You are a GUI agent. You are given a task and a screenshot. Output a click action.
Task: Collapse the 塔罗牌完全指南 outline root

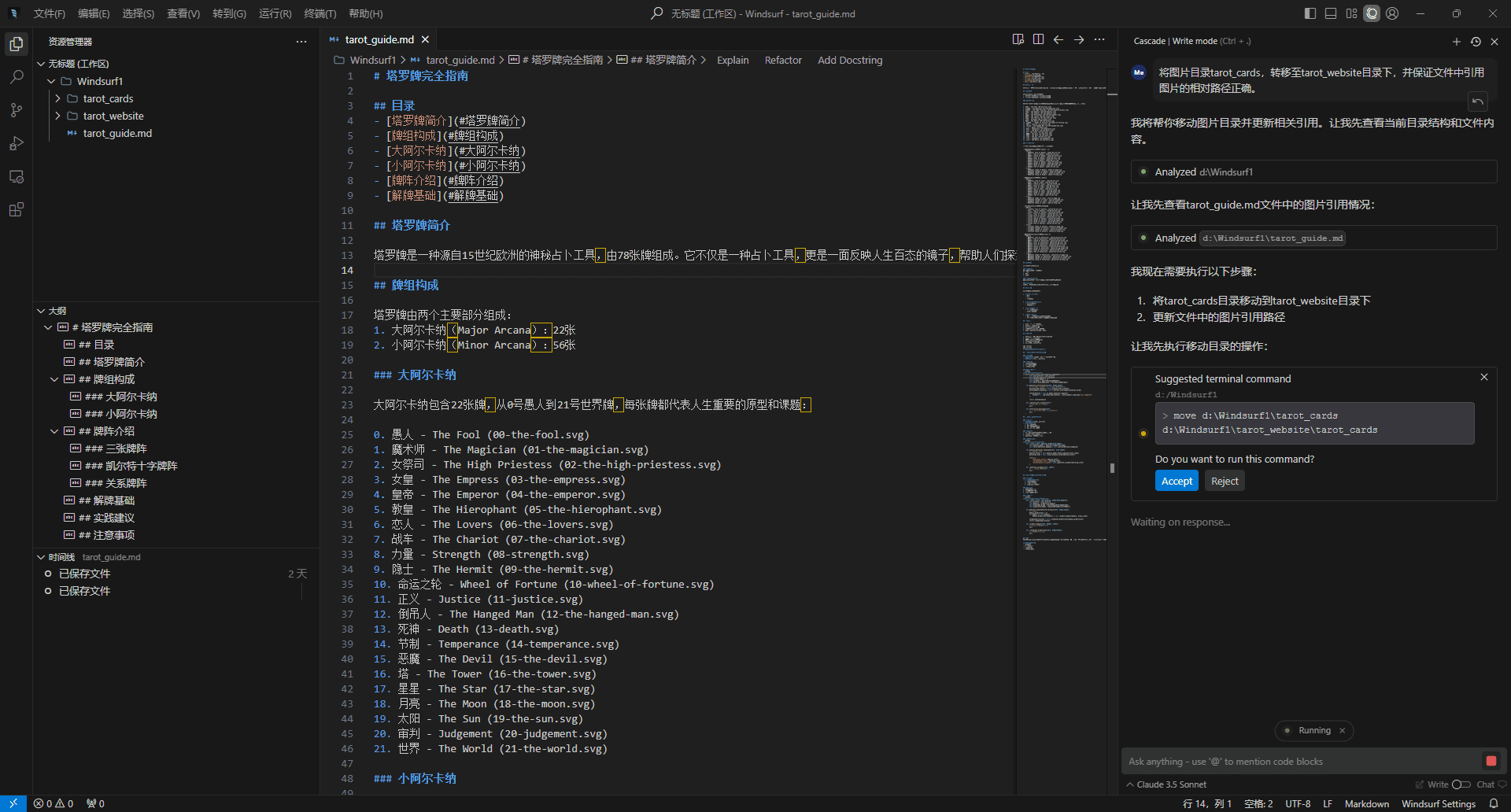click(x=48, y=327)
